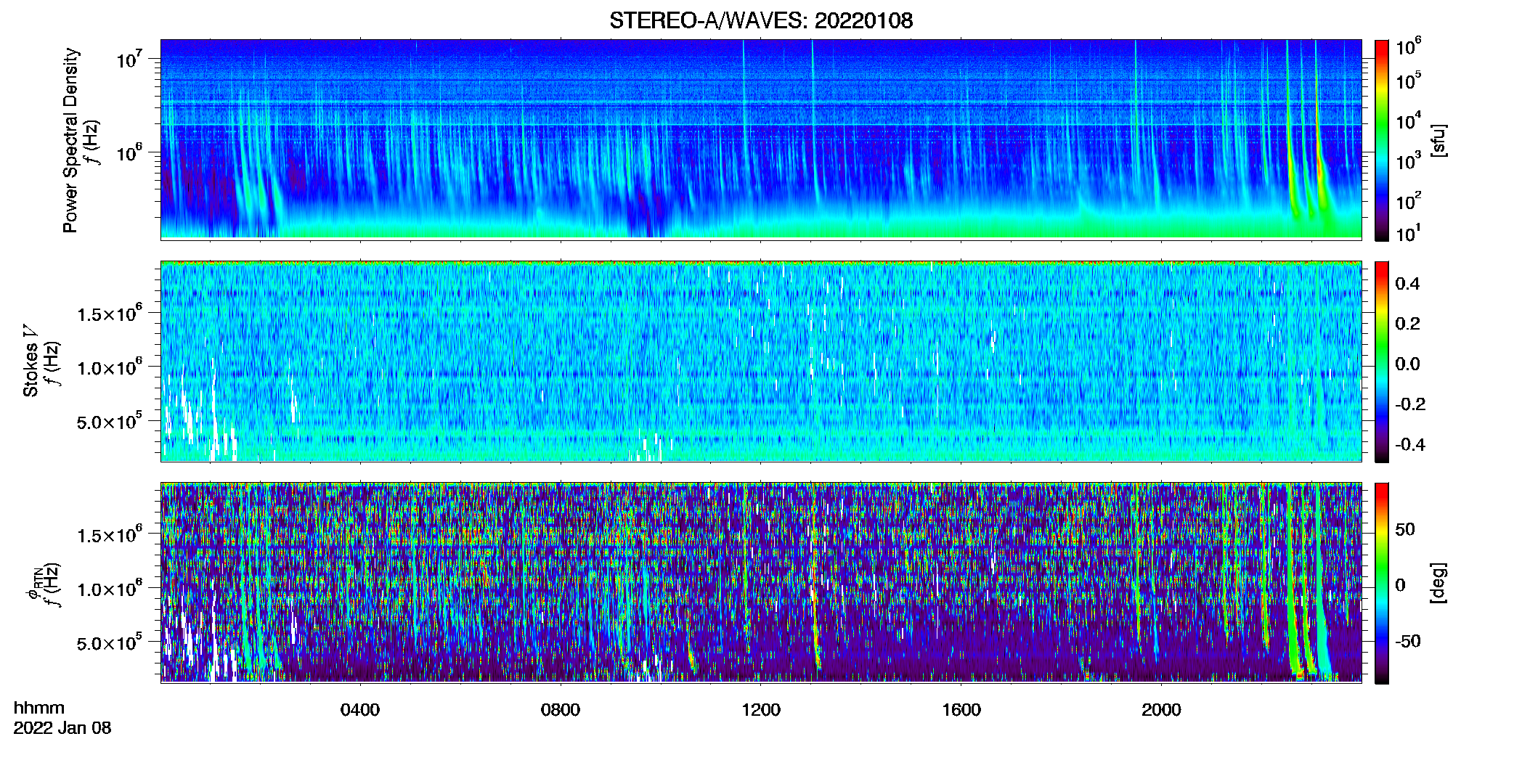Click the Stokes V colorbar
The height and width of the screenshot is (784, 1522).
tap(1382, 362)
